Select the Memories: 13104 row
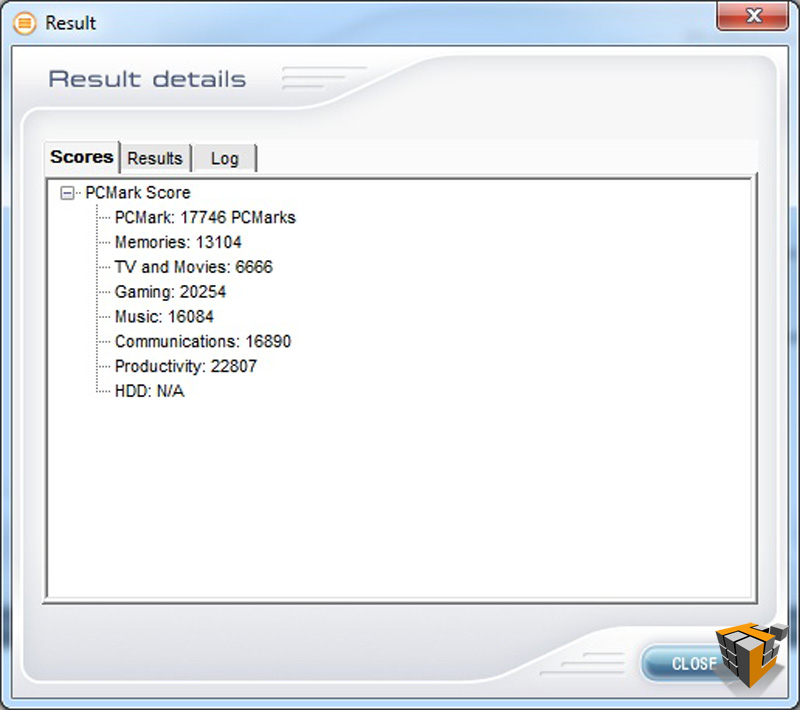This screenshot has width=800, height=710. point(178,242)
